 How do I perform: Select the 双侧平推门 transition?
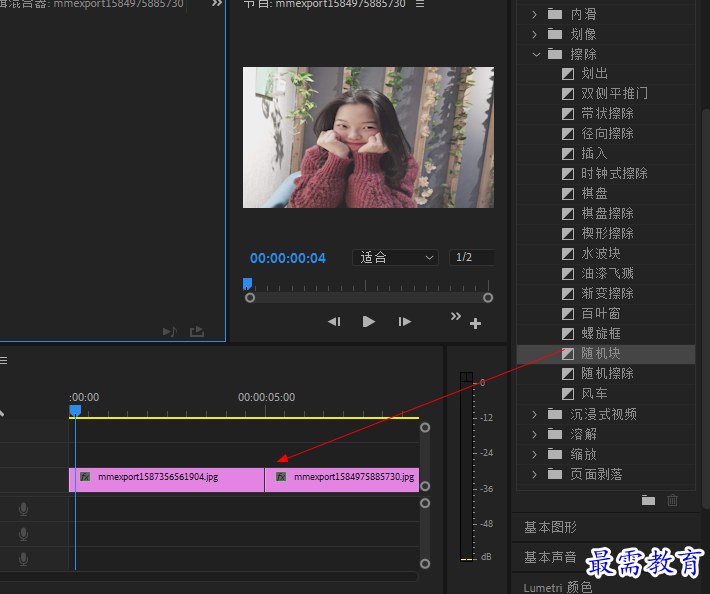(x=614, y=93)
